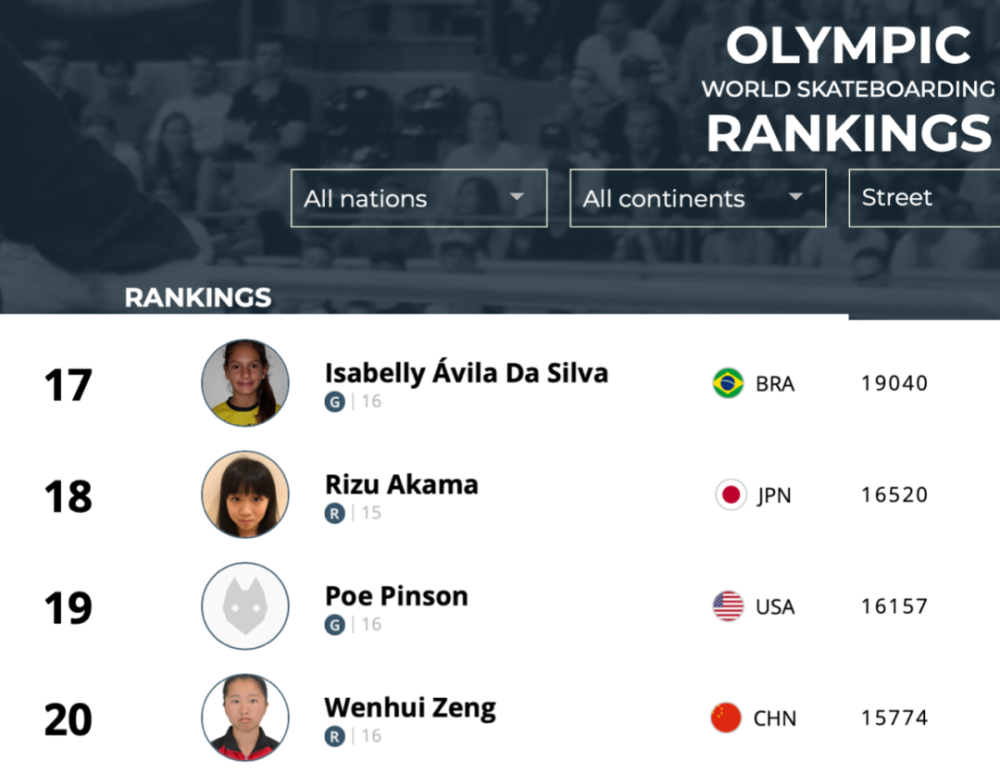The height and width of the screenshot is (773, 1000).
Task: Click Isabelly Ávila Da Silva's profile photo
Action: 245,383
